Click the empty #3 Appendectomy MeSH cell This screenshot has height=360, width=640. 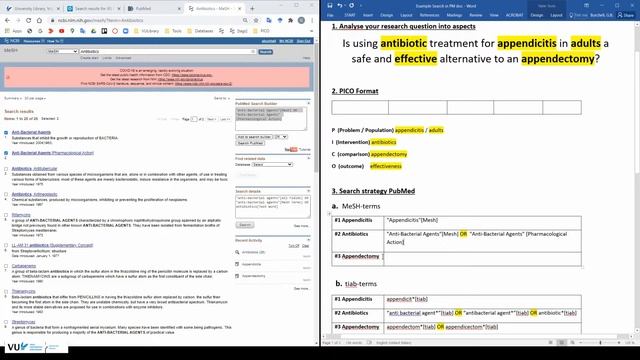click(482, 259)
